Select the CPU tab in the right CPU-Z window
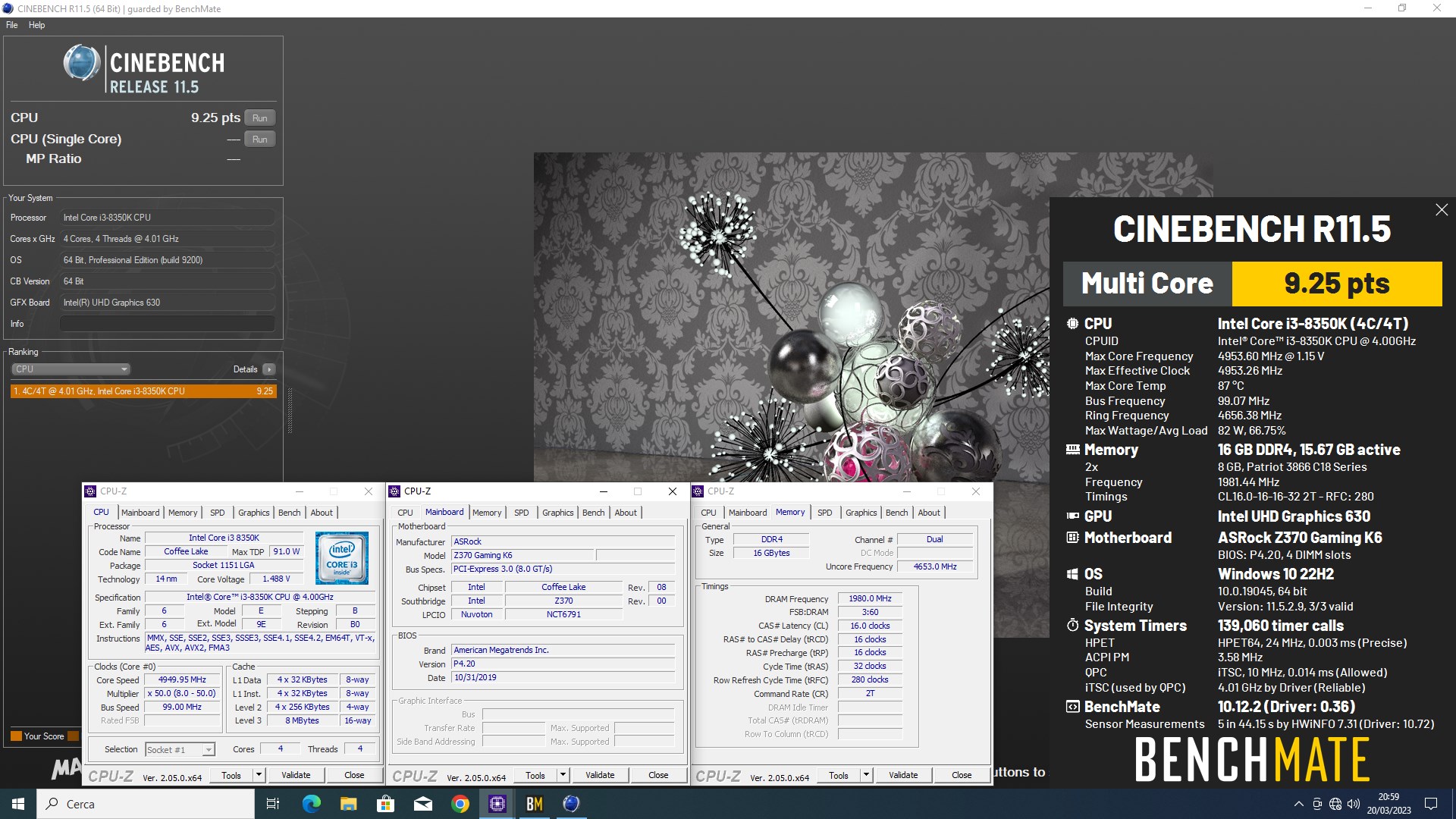 pyautogui.click(x=709, y=513)
